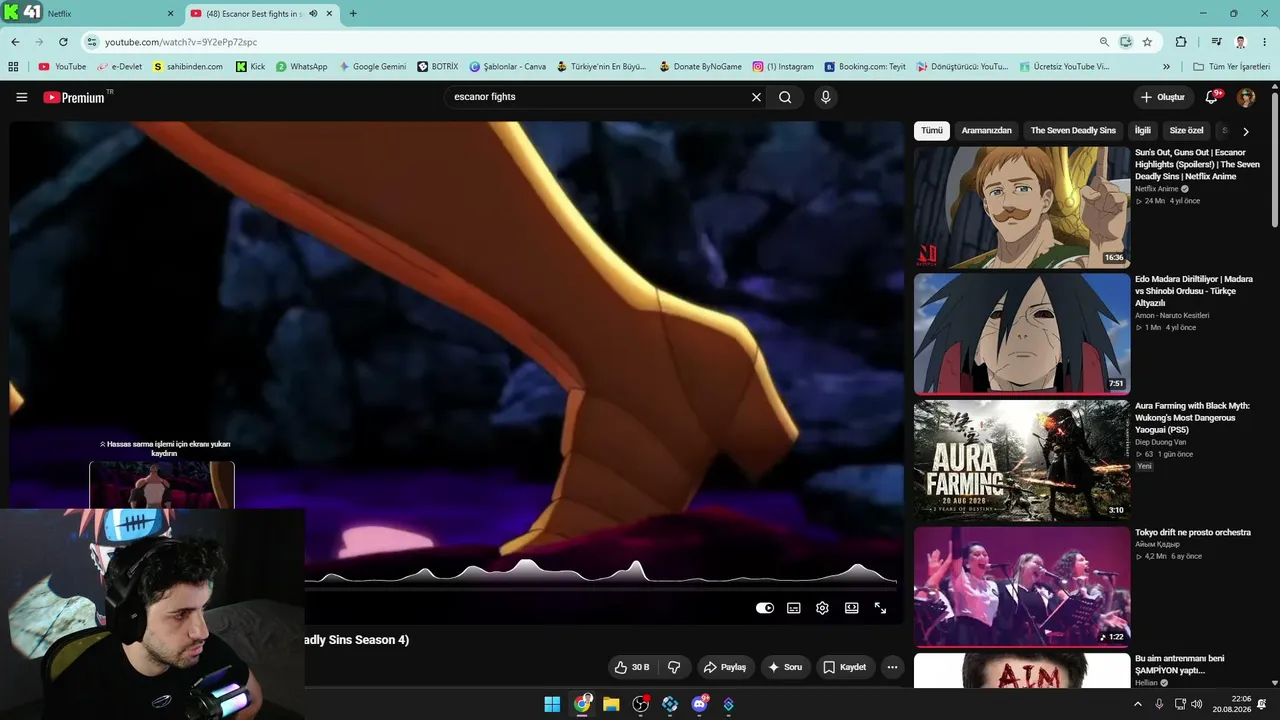Dislike the Escanor video
1280x720 pixels.
(x=674, y=667)
